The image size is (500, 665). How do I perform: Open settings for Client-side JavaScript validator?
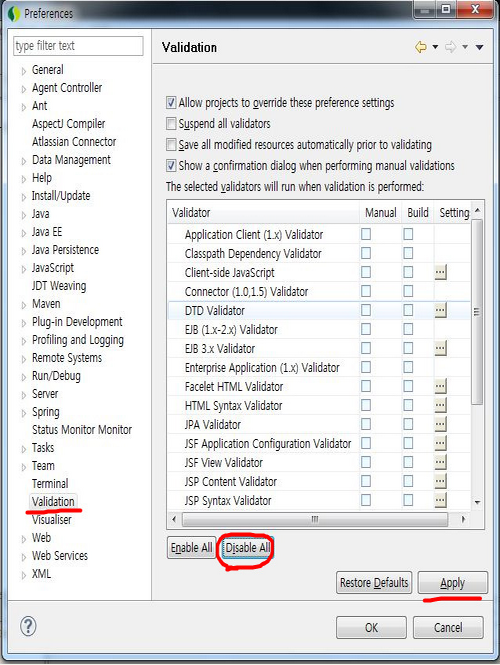pos(440,272)
